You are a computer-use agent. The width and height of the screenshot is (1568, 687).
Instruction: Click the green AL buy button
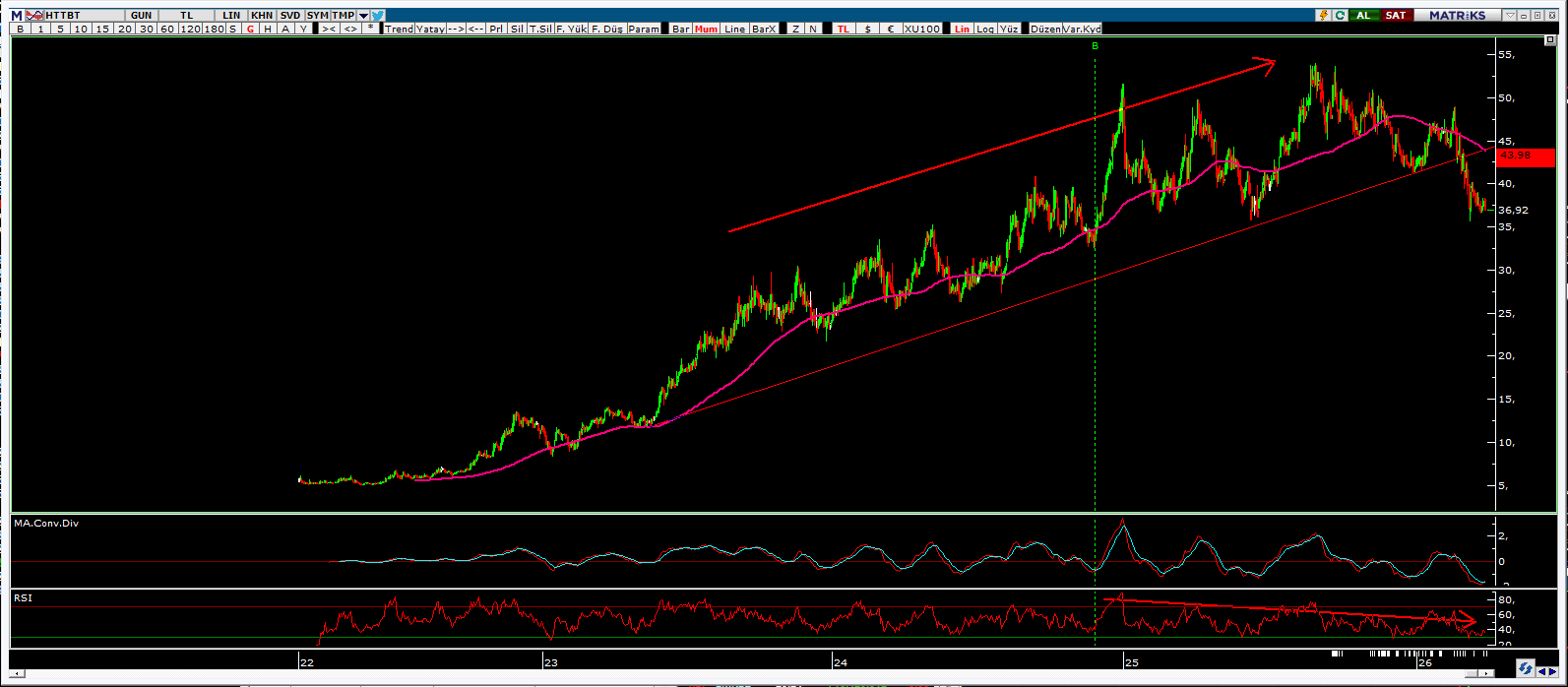[x=1364, y=16]
